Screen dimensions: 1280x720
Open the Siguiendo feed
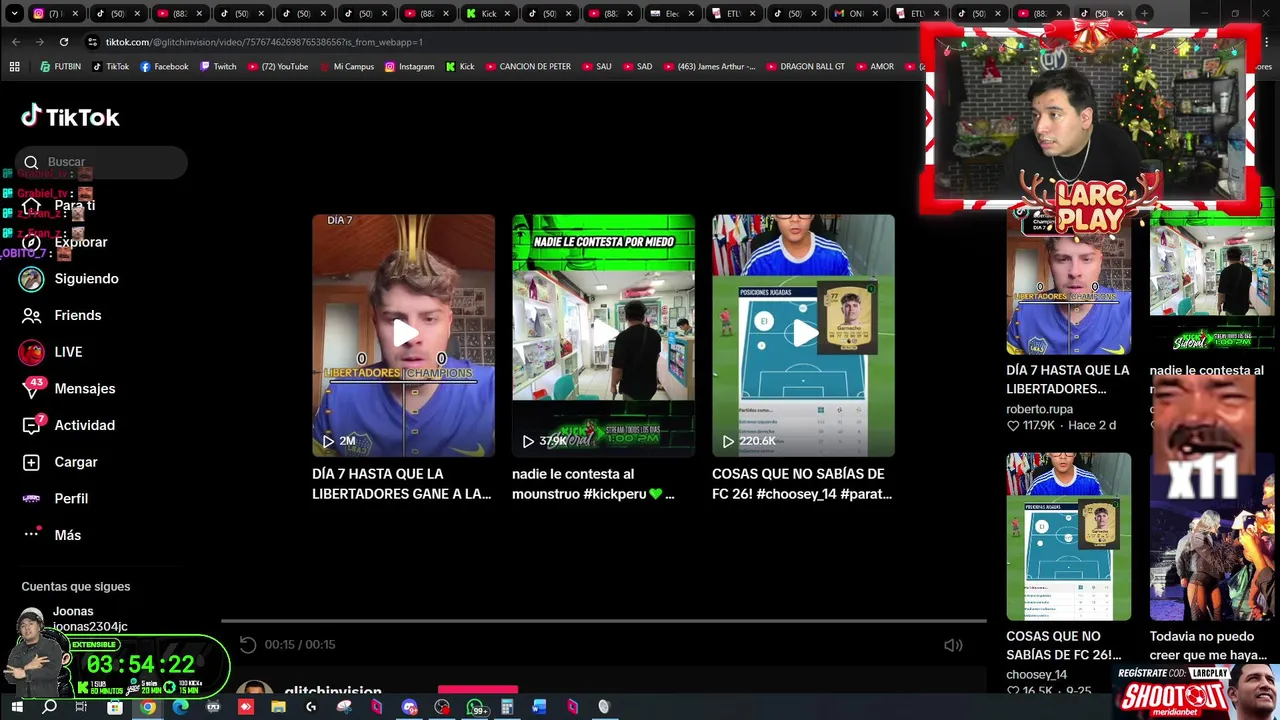click(x=86, y=279)
